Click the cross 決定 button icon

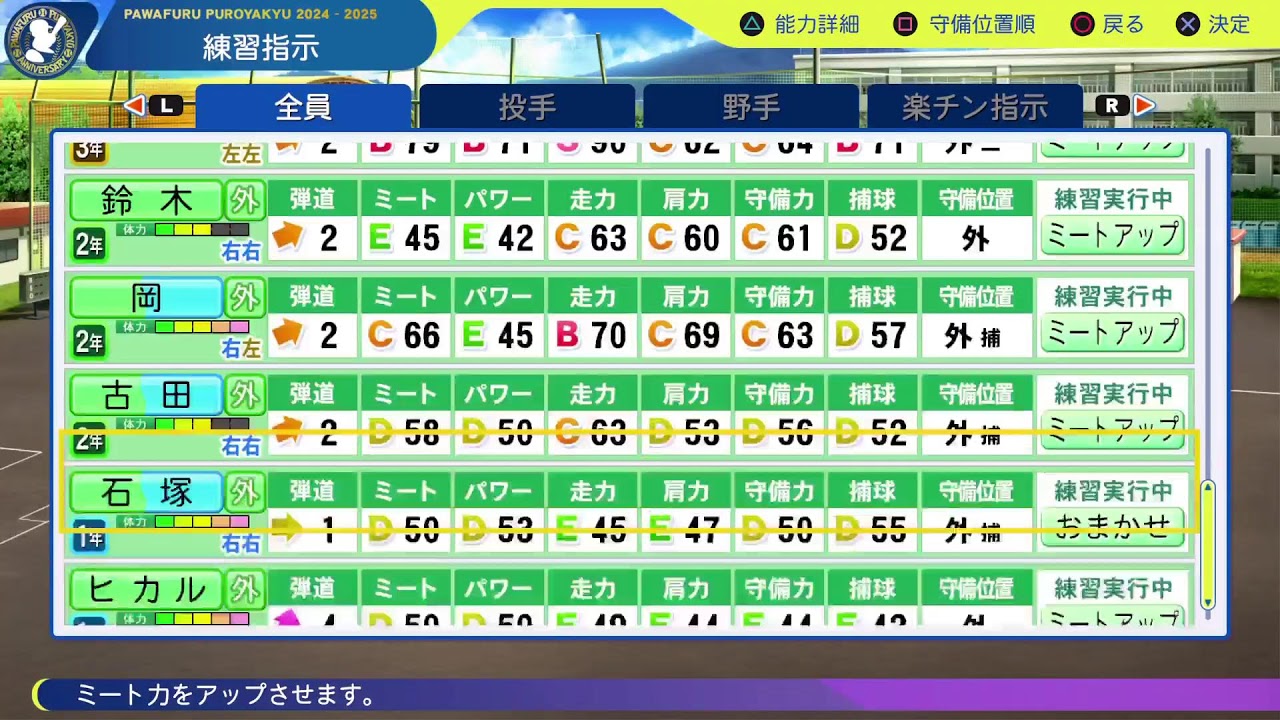(x=1187, y=24)
